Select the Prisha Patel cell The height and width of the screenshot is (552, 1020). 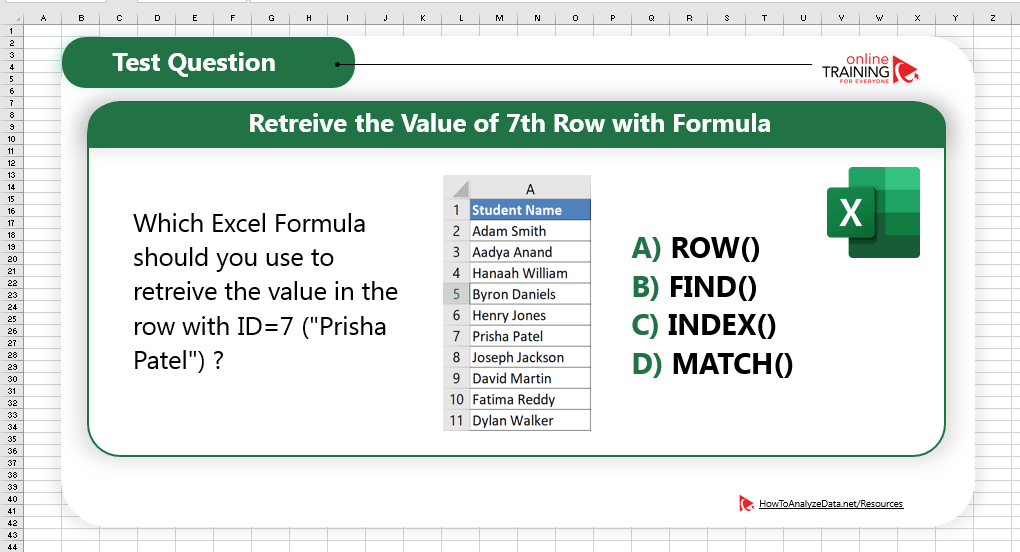(530, 336)
